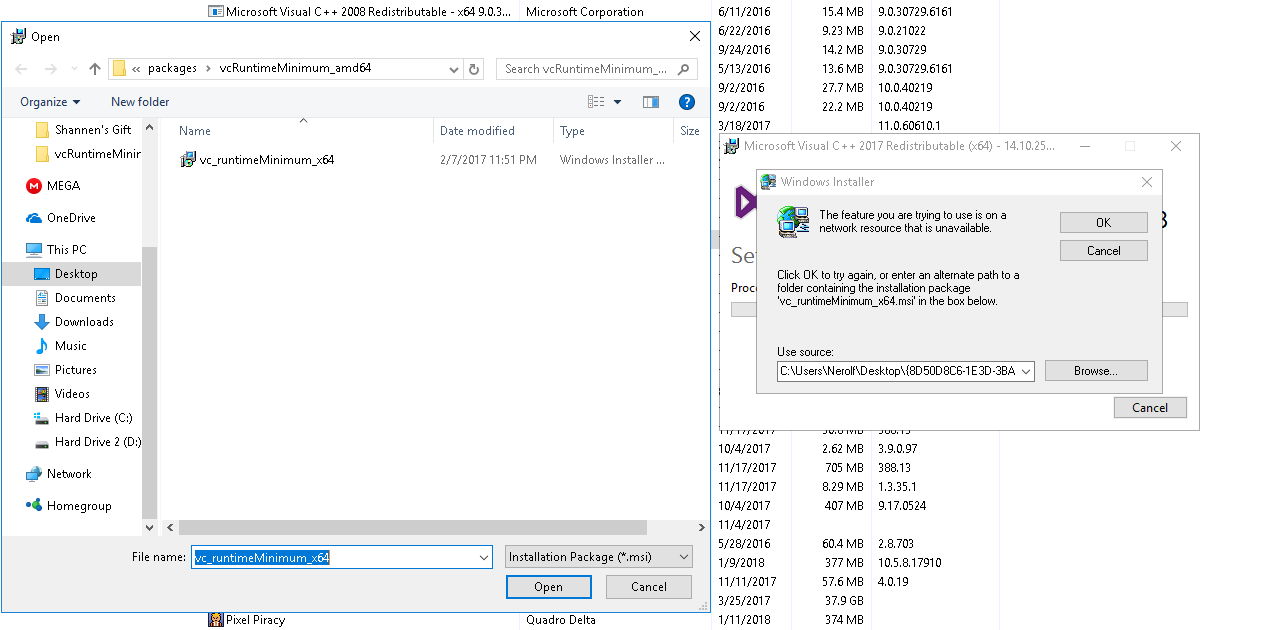Click the Use source path field

pyautogui.click(x=898, y=372)
